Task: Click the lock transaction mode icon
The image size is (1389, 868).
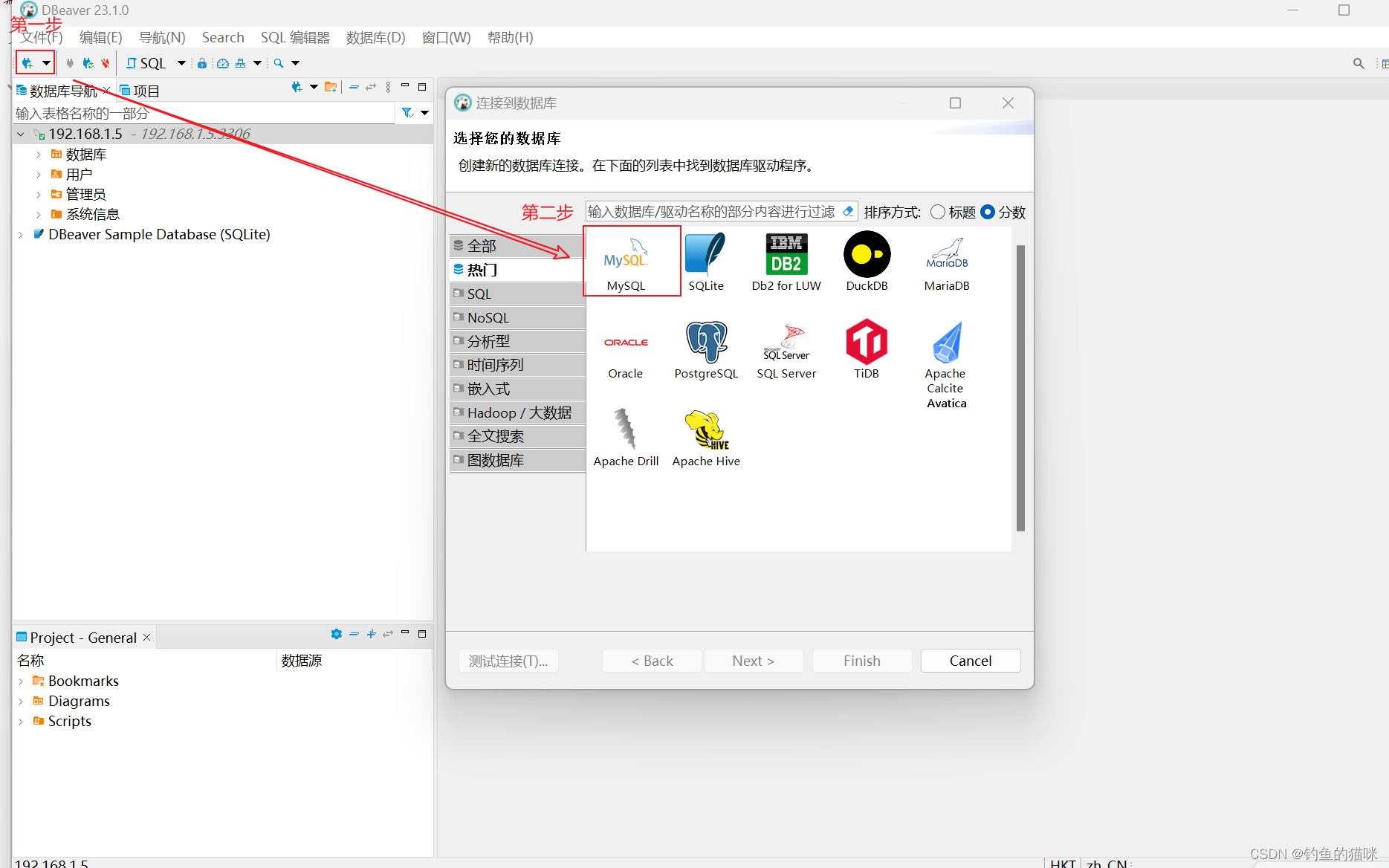Action: coord(201,63)
